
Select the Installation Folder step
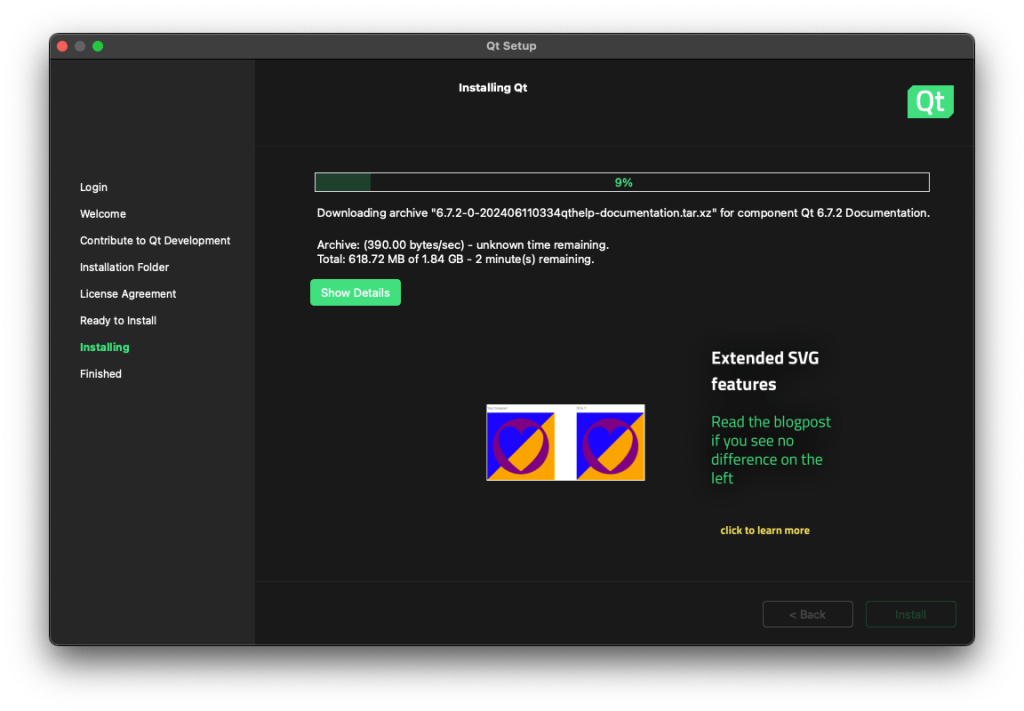point(124,267)
